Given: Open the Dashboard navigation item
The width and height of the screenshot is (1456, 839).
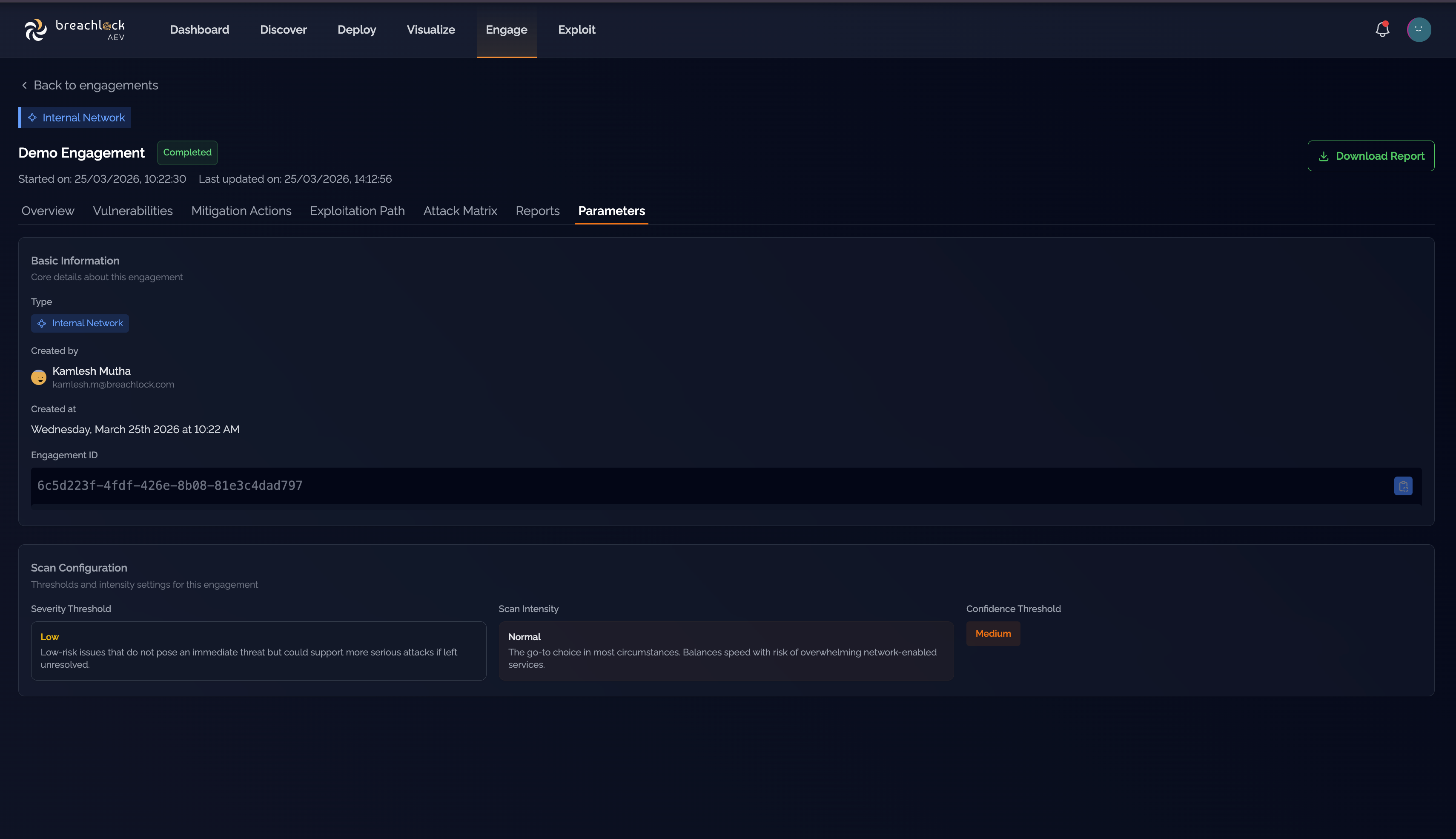Looking at the screenshot, I should pos(199,29).
